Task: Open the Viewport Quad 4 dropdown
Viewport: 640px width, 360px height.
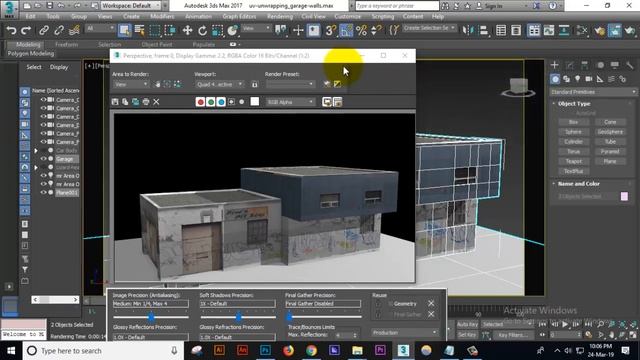Action: pos(219,84)
